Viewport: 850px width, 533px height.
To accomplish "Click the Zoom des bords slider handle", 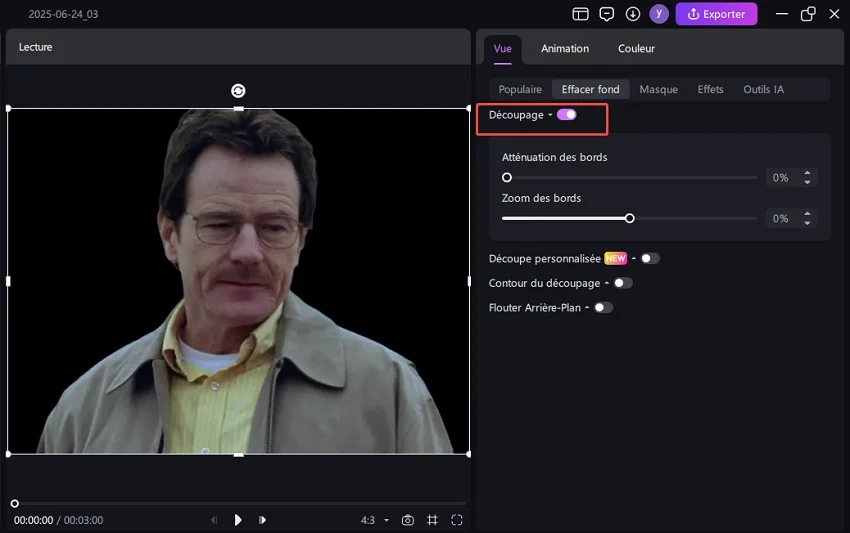I will point(630,218).
